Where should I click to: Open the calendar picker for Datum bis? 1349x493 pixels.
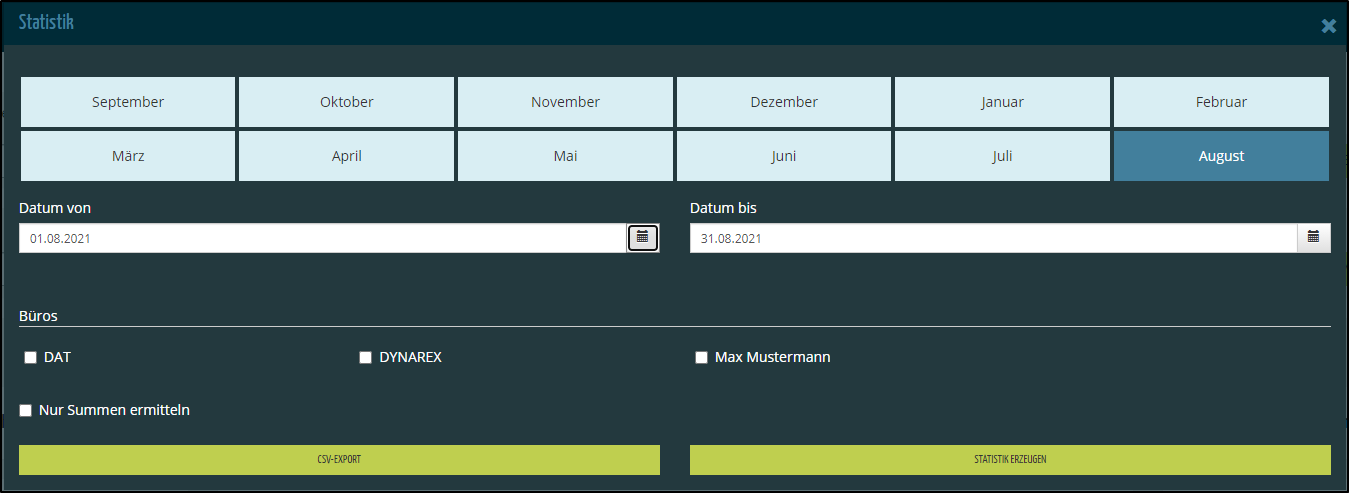point(1313,238)
